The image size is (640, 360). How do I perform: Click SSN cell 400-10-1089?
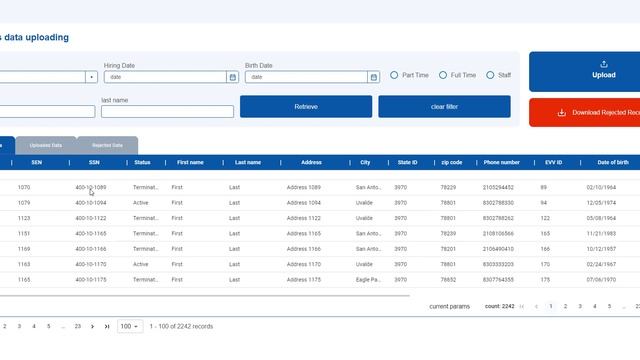coord(91,187)
